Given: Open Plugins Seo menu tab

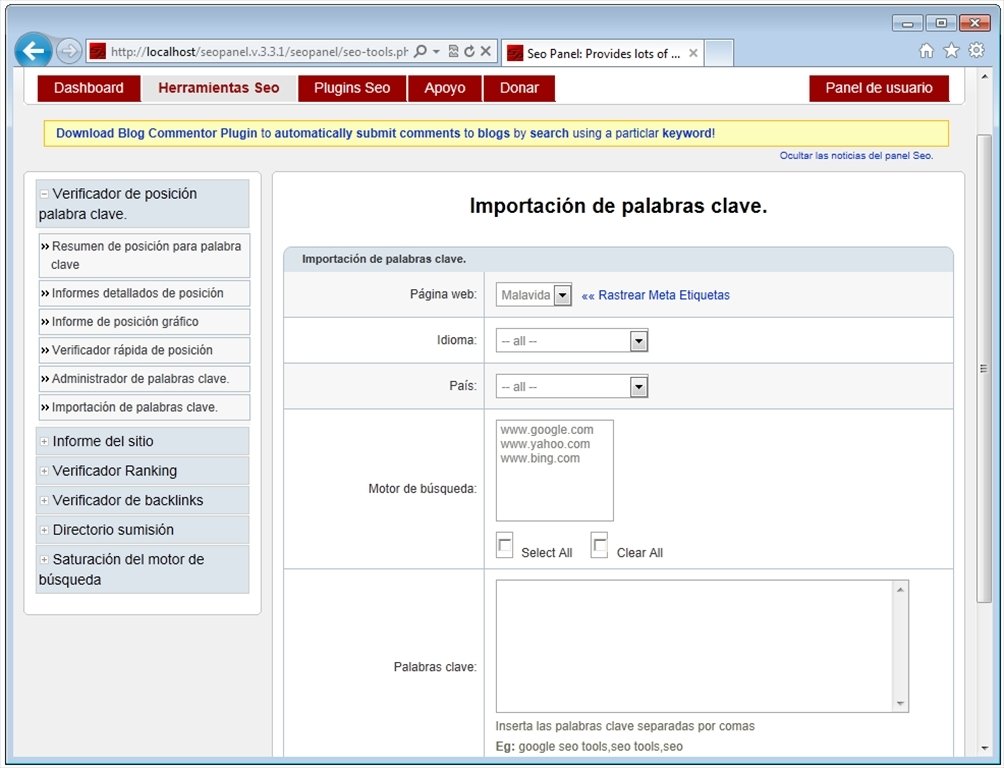Looking at the screenshot, I should point(352,88).
